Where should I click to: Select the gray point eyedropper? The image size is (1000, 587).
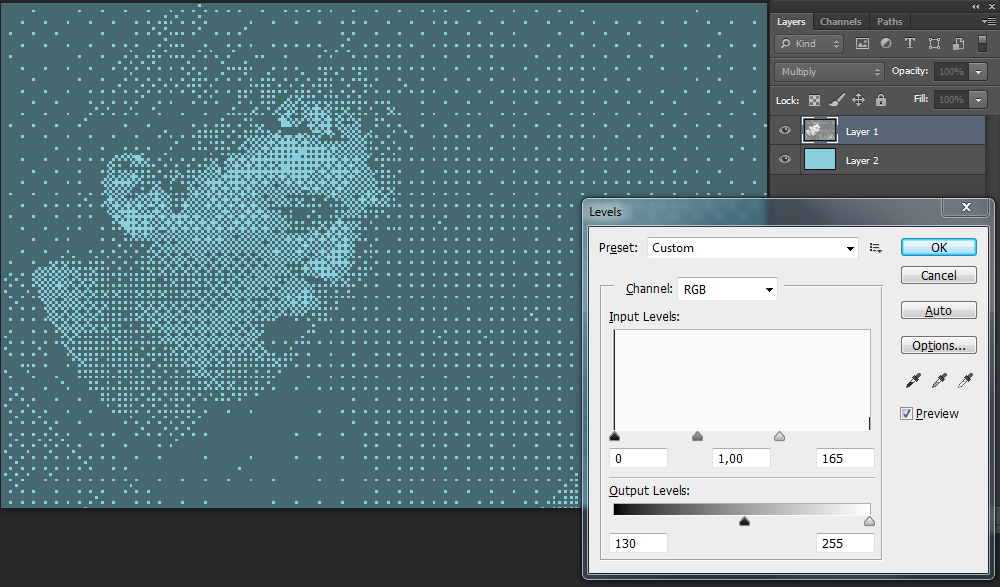pos(939,380)
